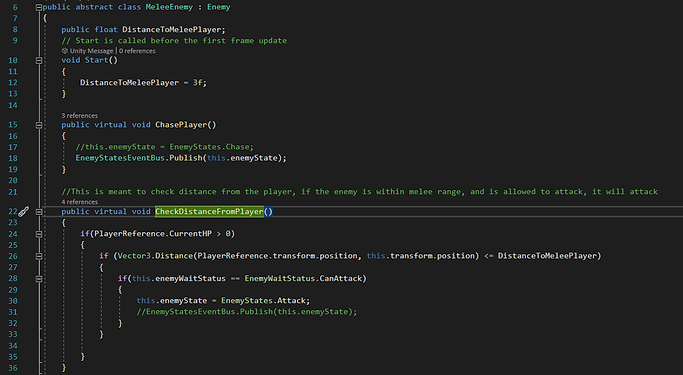Click line number 6 in the gutter

pos(15,7)
